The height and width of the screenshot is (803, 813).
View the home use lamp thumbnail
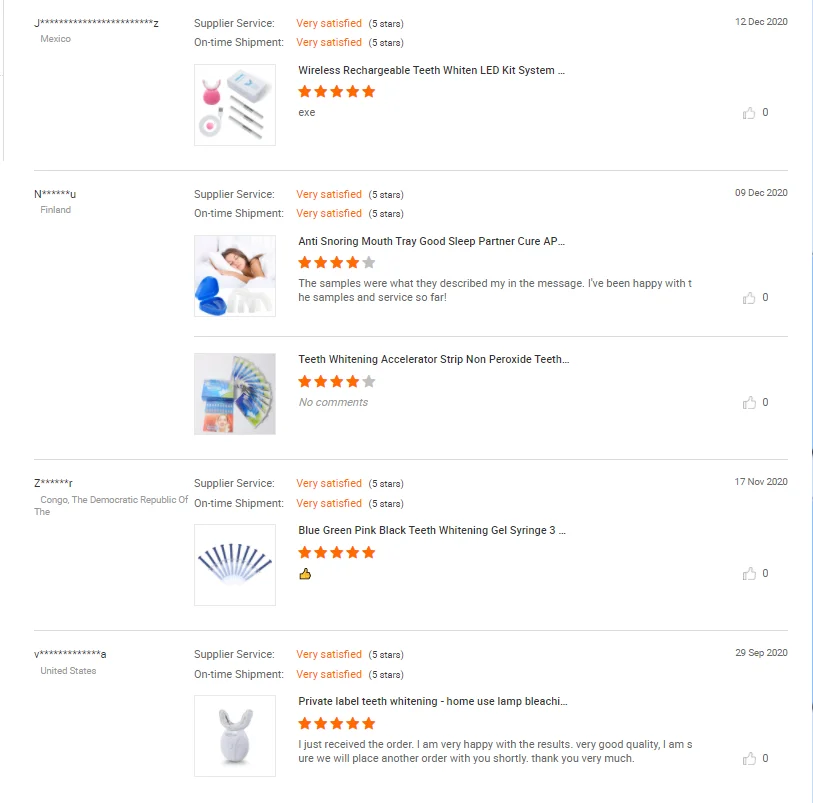(x=235, y=736)
